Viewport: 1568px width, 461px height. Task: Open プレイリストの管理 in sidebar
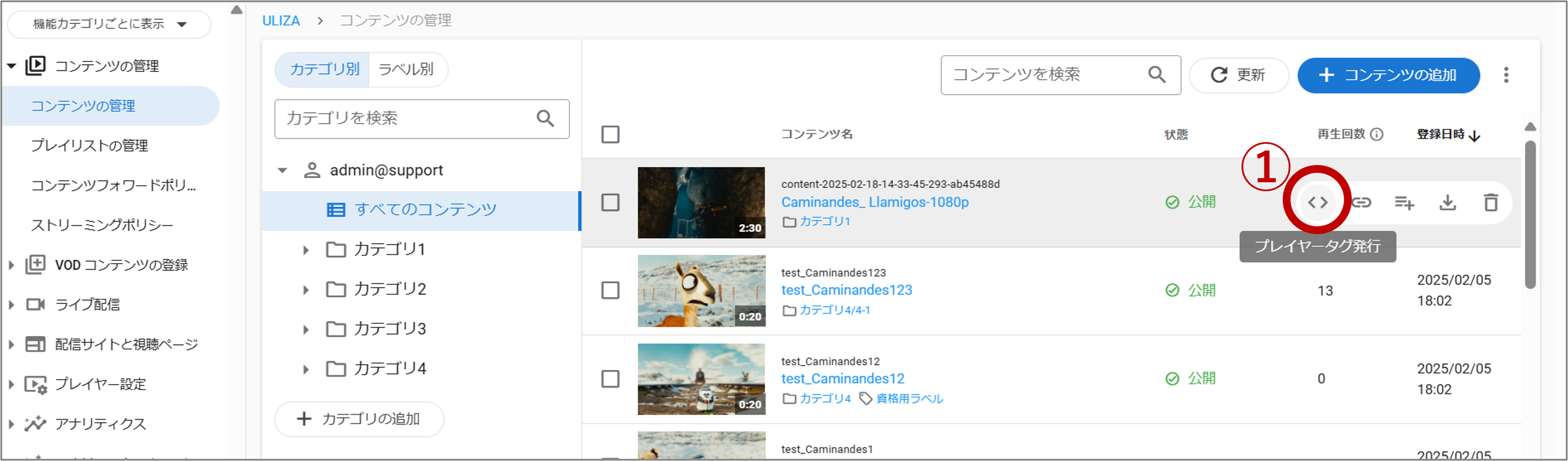(x=90, y=145)
